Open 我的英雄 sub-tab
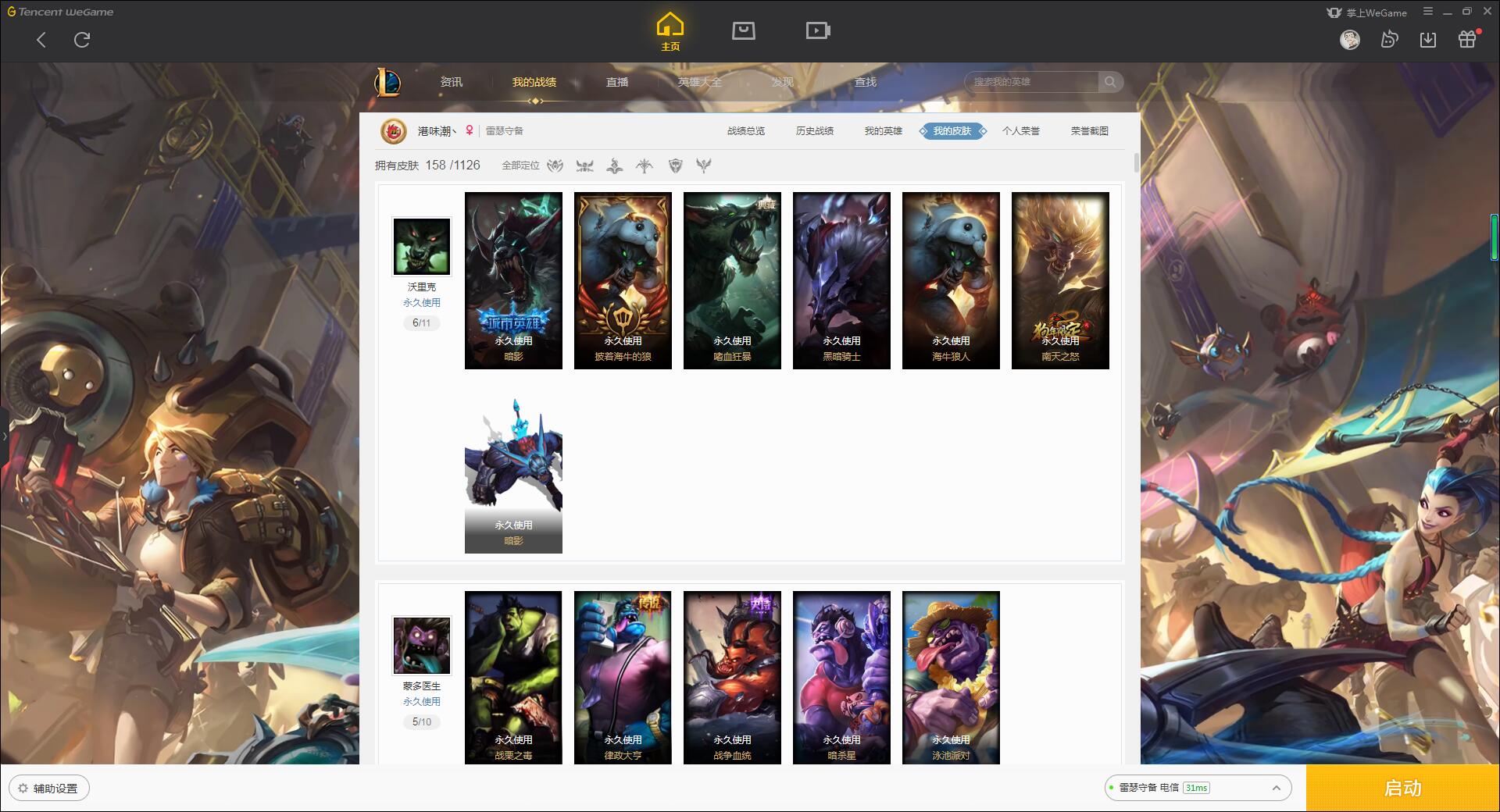Image resolution: width=1500 pixels, height=812 pixels. 884,131
